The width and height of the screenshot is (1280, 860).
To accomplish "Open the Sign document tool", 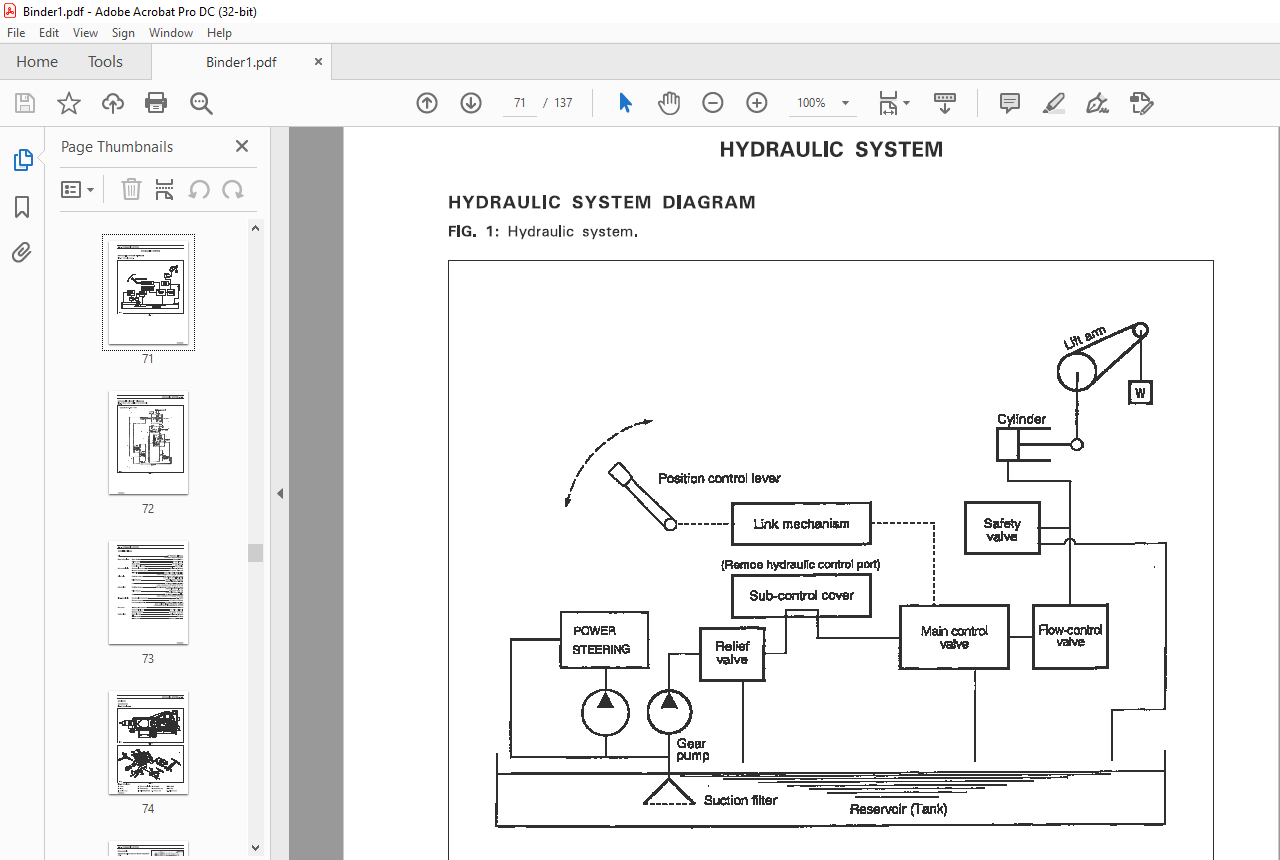I will pos(1097,103).
